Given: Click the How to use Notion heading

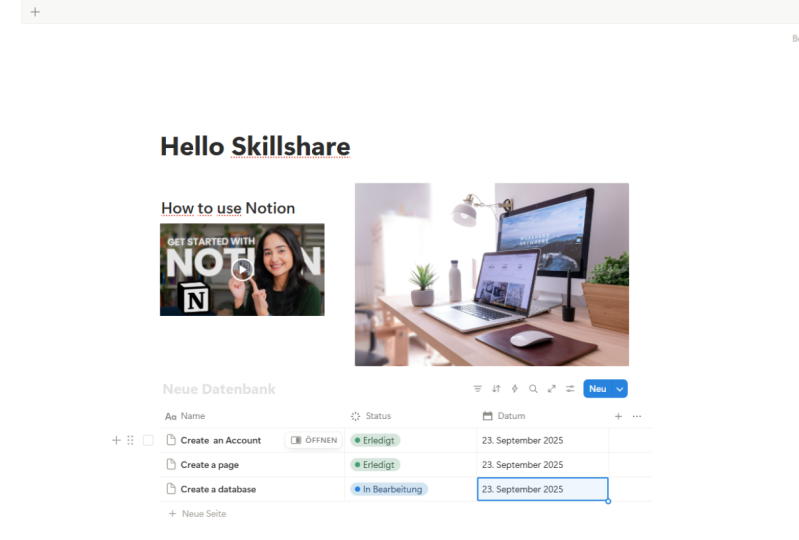Looking at the screenshot, I should (x=228, y=208).
